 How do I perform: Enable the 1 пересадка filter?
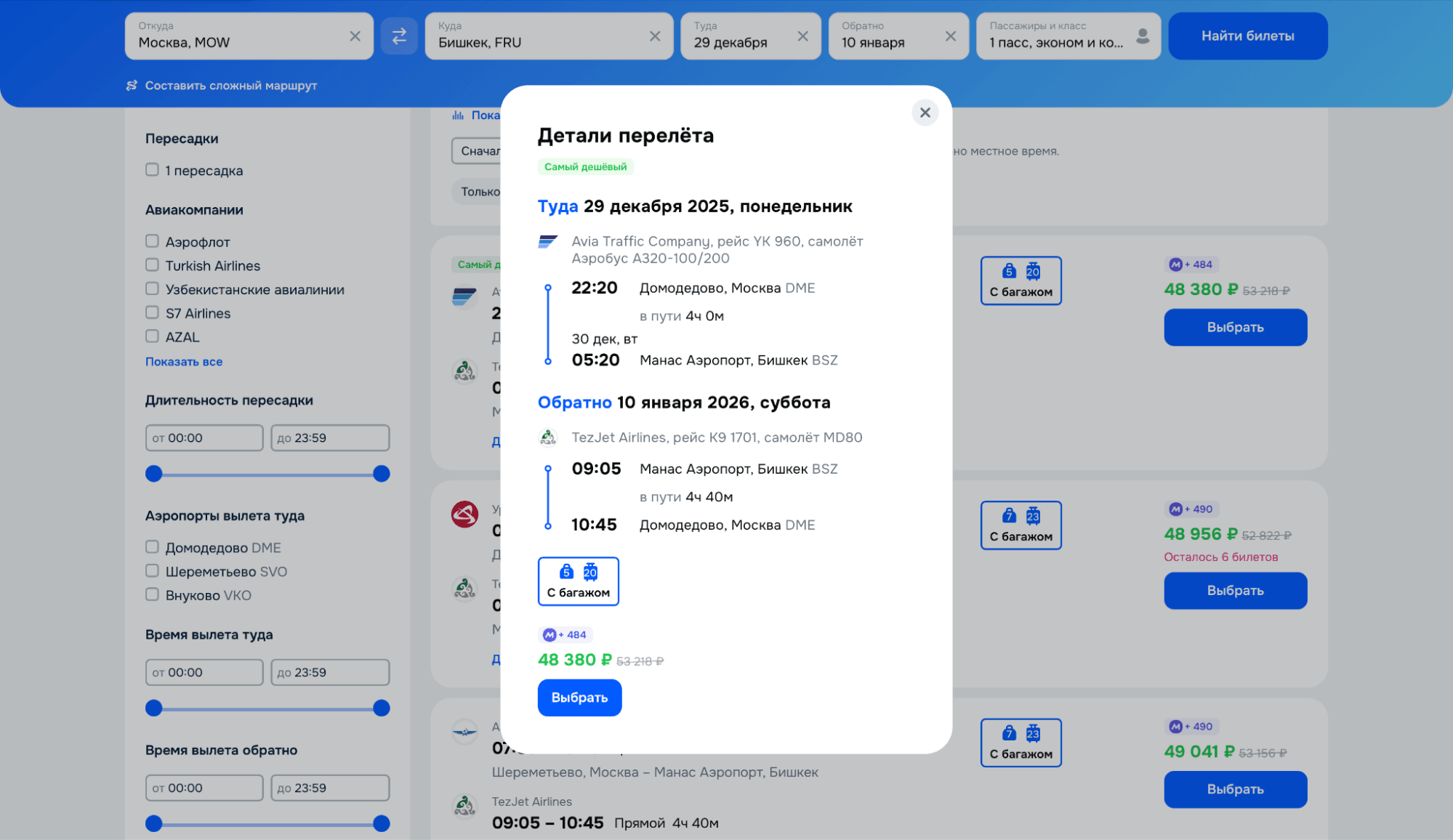(152, 169)
